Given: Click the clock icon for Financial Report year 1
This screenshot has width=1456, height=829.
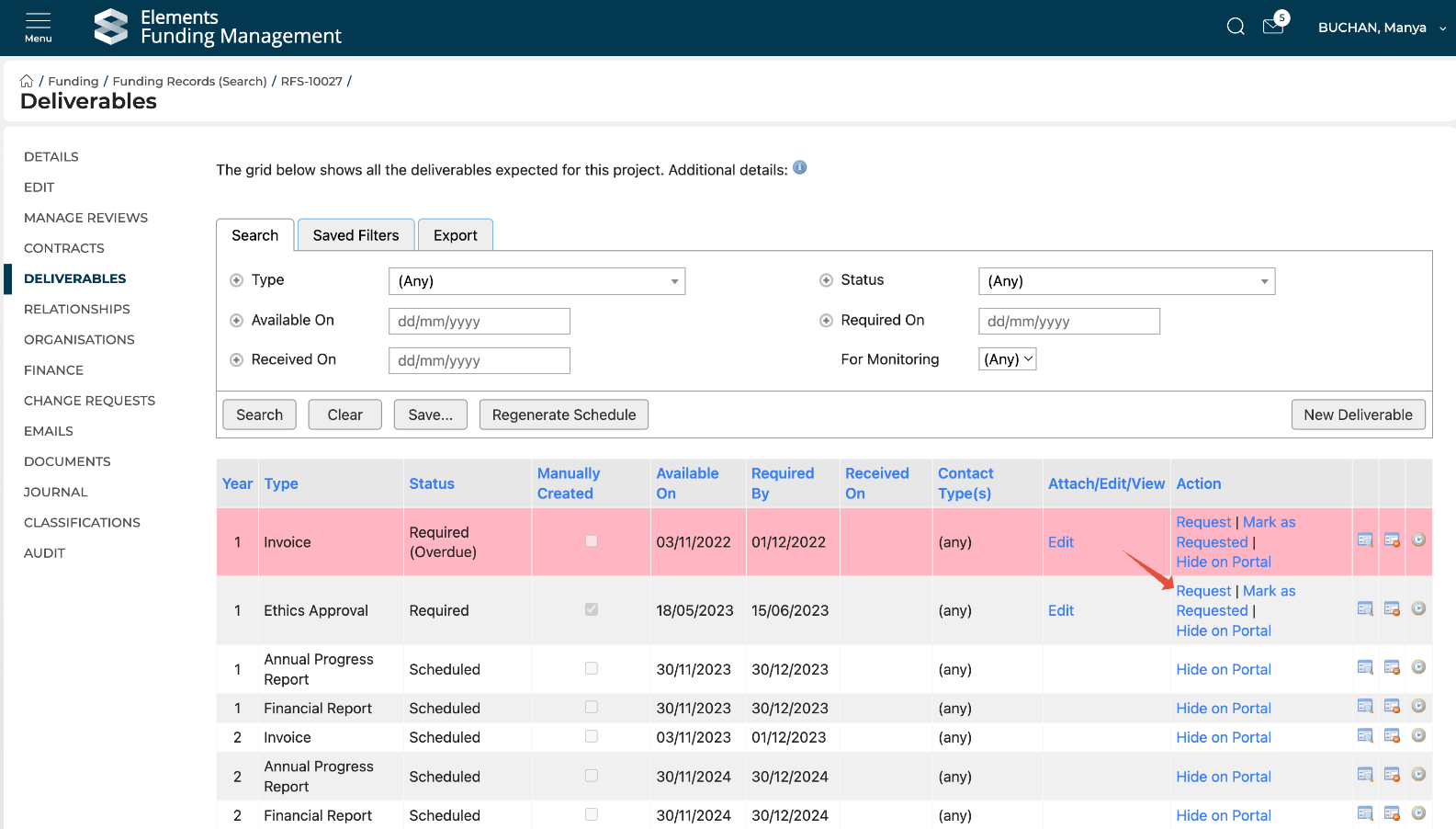Looking at the screenshot, I should (1418, 707).
